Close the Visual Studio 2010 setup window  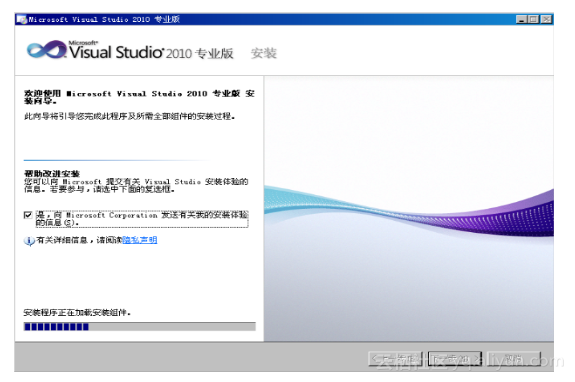(x=546, y=19)
